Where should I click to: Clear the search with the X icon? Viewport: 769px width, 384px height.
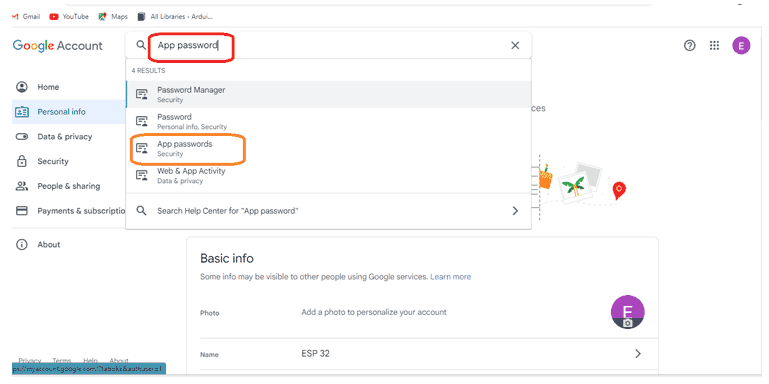tap(515, 46)
